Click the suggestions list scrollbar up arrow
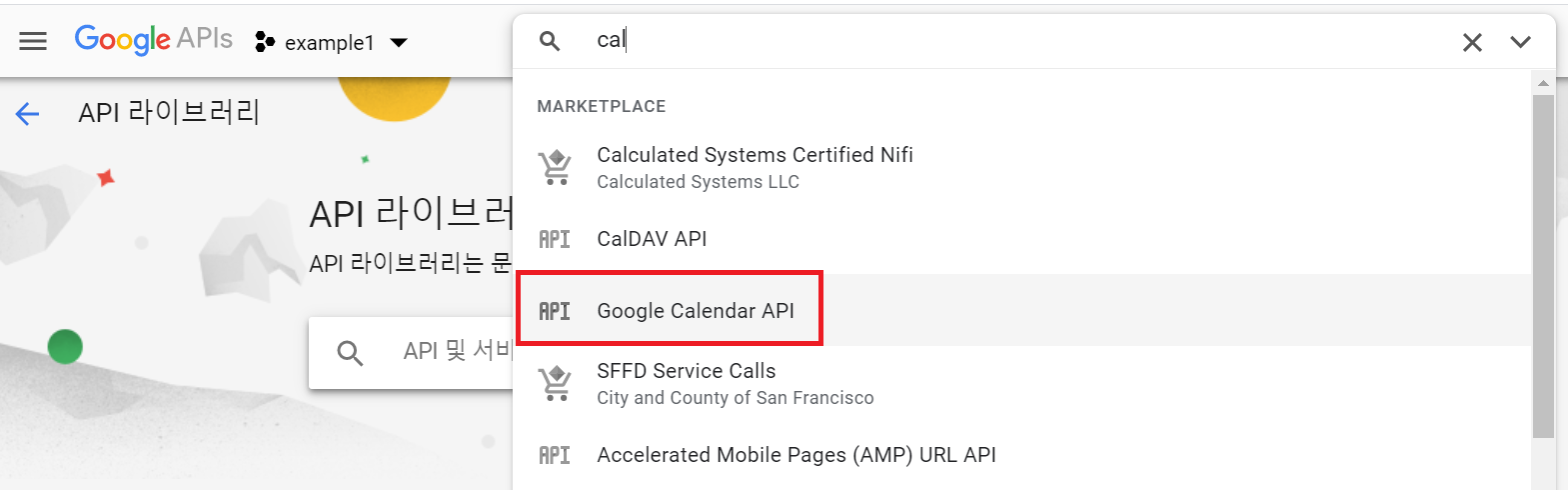This screenshot has width=1568, height=490. (x=1543, y=83)
